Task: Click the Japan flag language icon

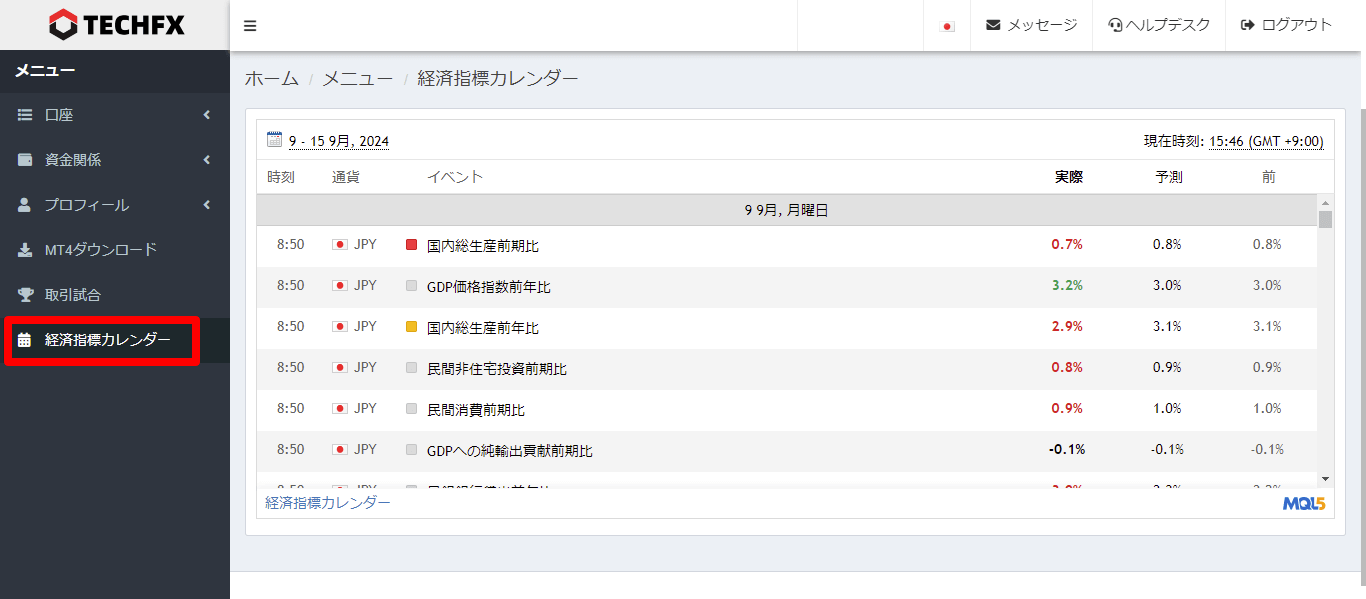Action: 947,26
